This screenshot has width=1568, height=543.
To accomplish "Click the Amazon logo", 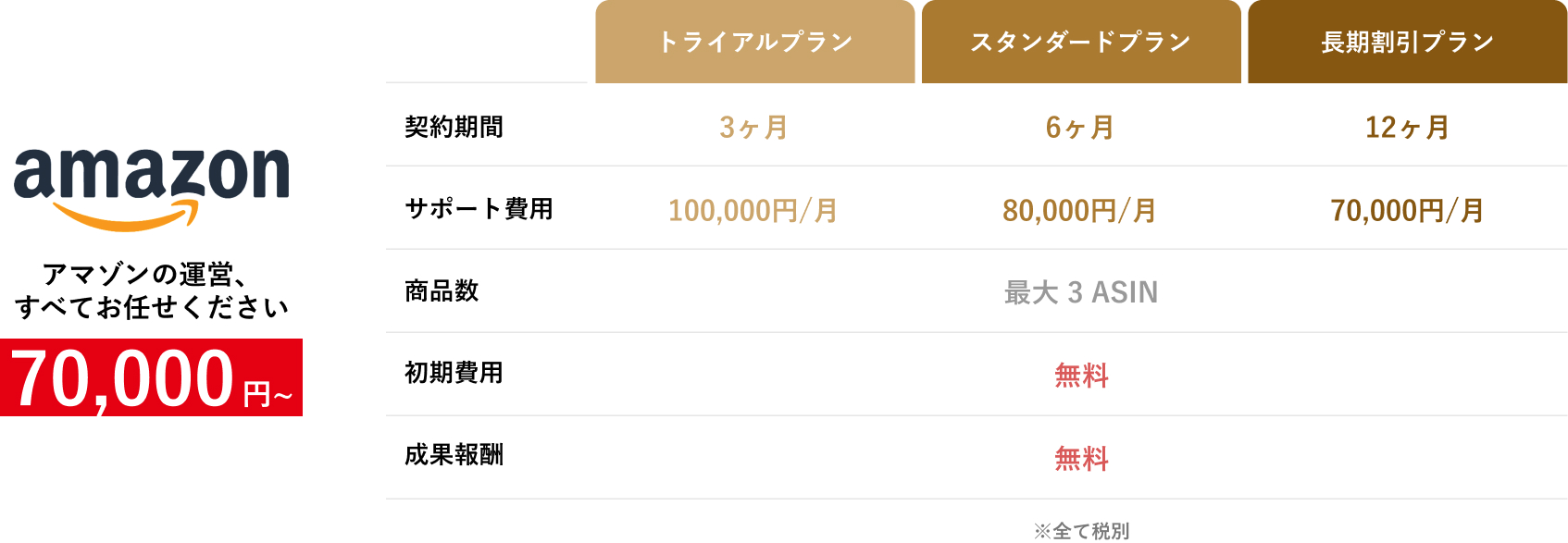I will tap(151, 190).
